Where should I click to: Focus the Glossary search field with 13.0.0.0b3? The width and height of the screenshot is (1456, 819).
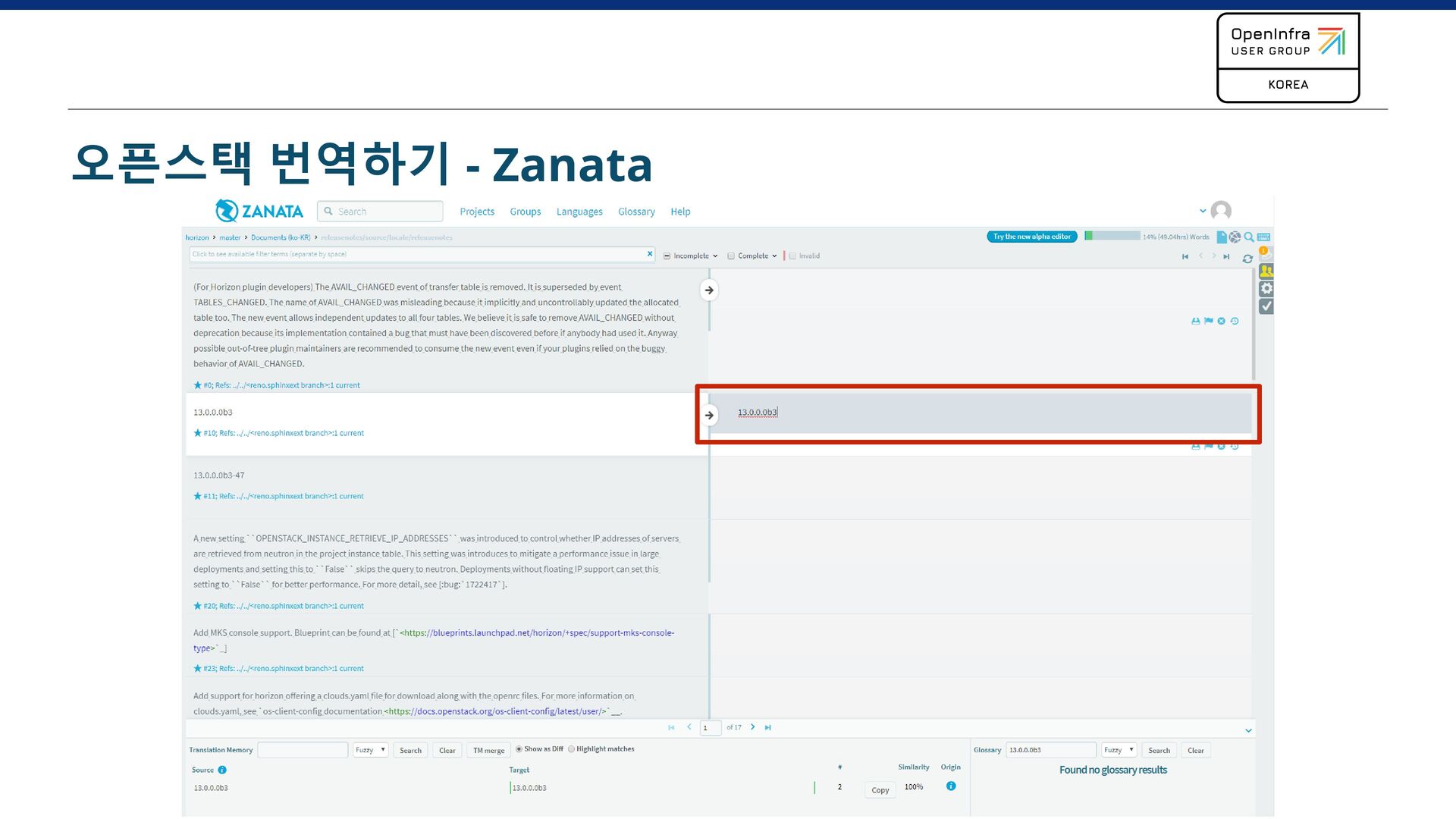[1051, 750]
